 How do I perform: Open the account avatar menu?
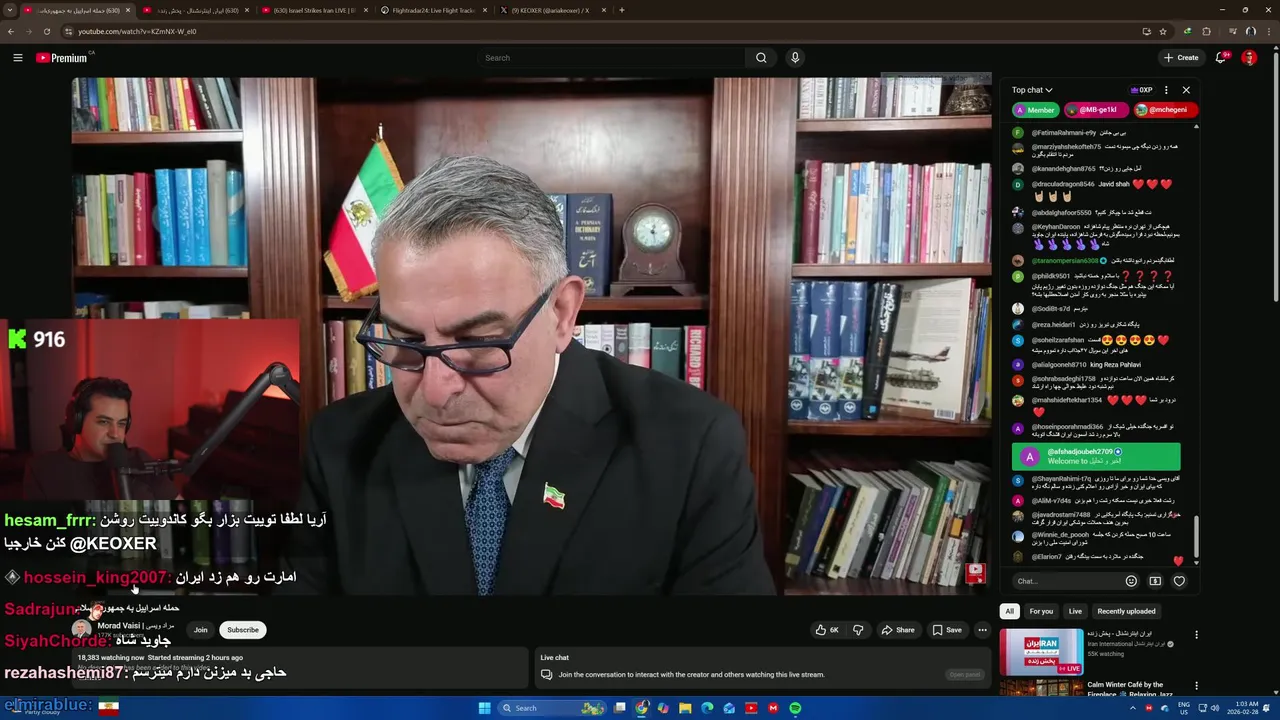pos(1249,58)
